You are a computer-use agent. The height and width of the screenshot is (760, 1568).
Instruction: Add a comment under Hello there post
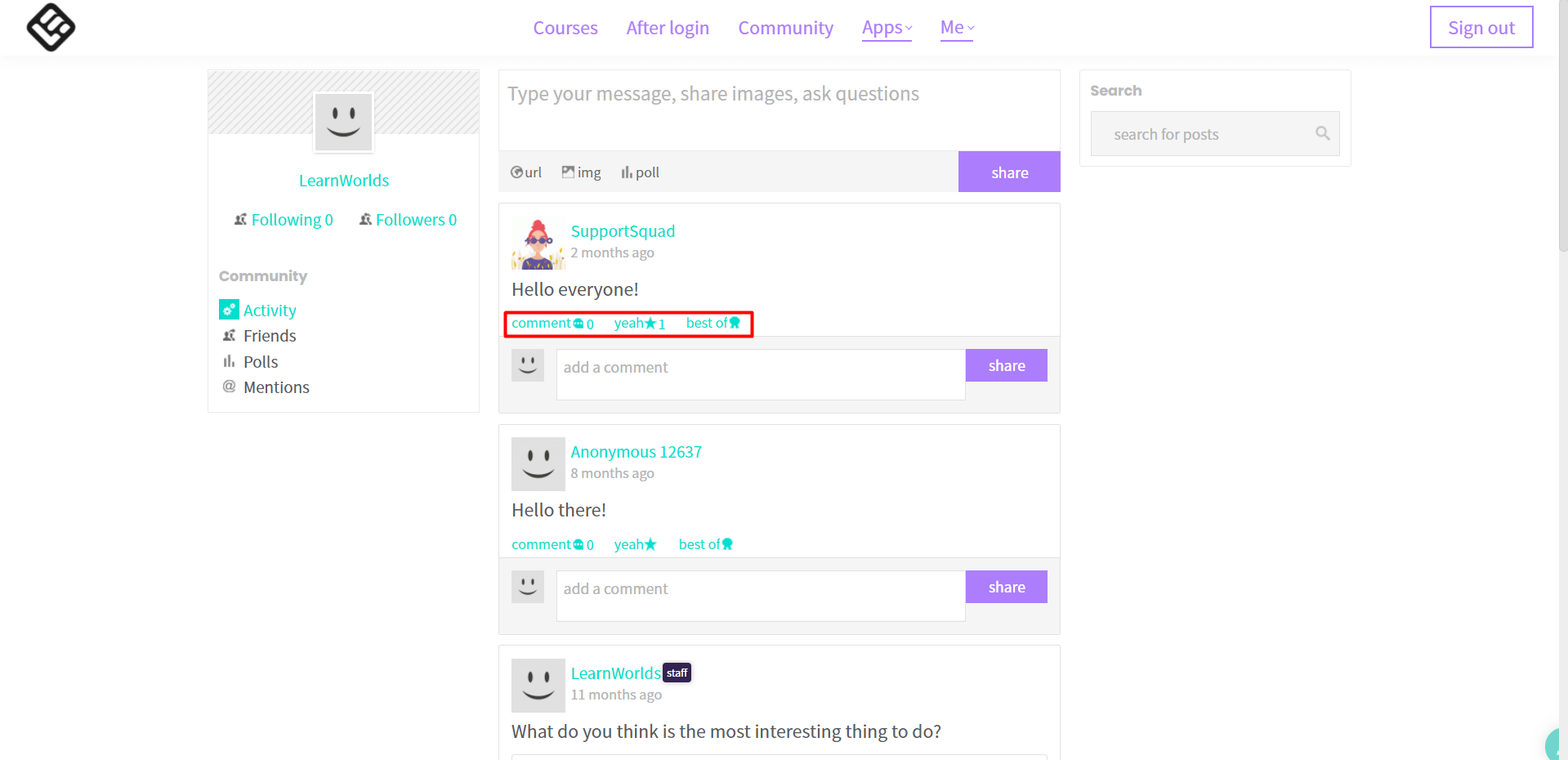(x=761, y=597)
